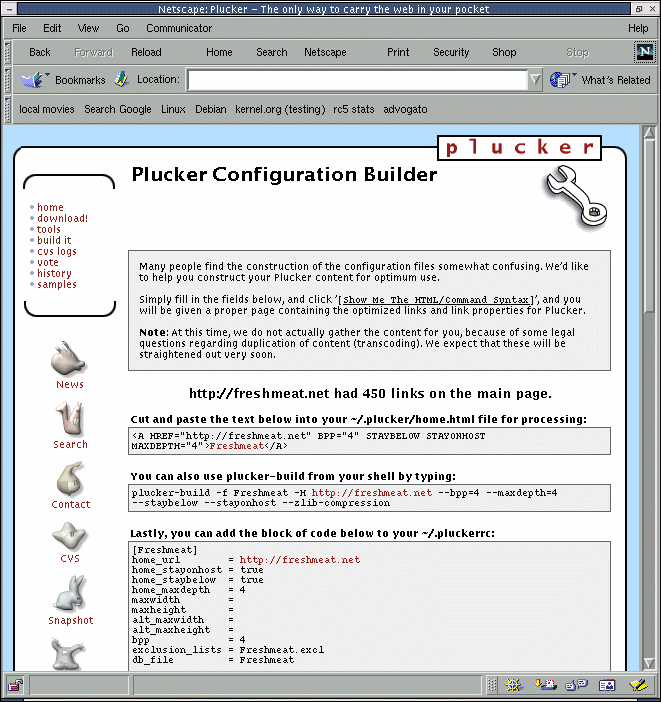Image resolution: width=661 pixels, height=702 pixels.
Task: Open the Communicator menu
Action: (x=179, y=28)
